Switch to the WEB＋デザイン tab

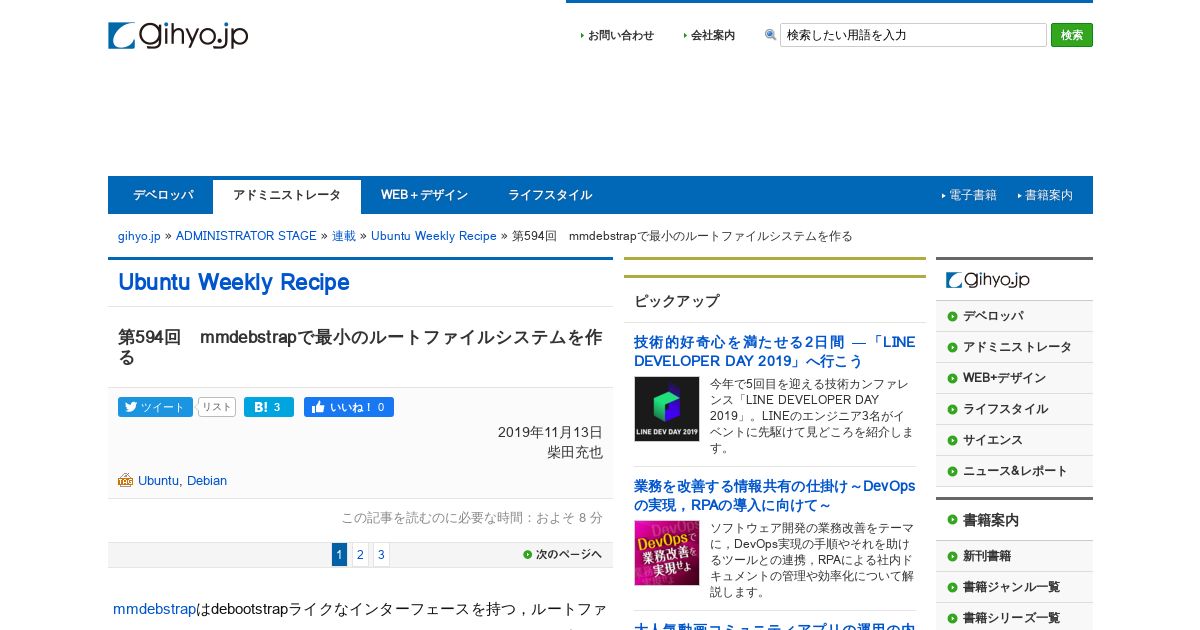pyautogui.click(x=424, y=195)
